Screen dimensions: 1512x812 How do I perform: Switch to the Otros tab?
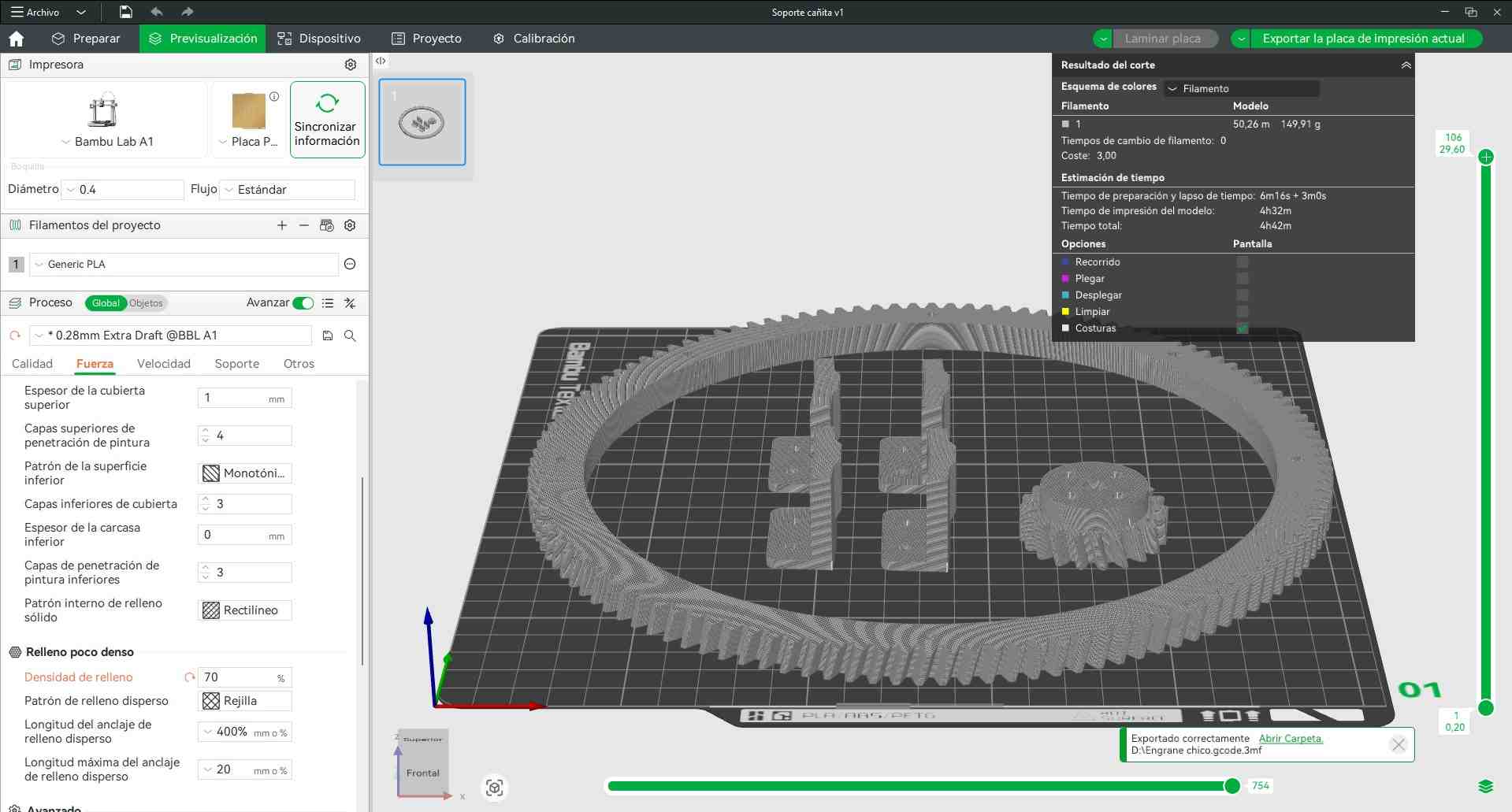[x=299, y=364]
